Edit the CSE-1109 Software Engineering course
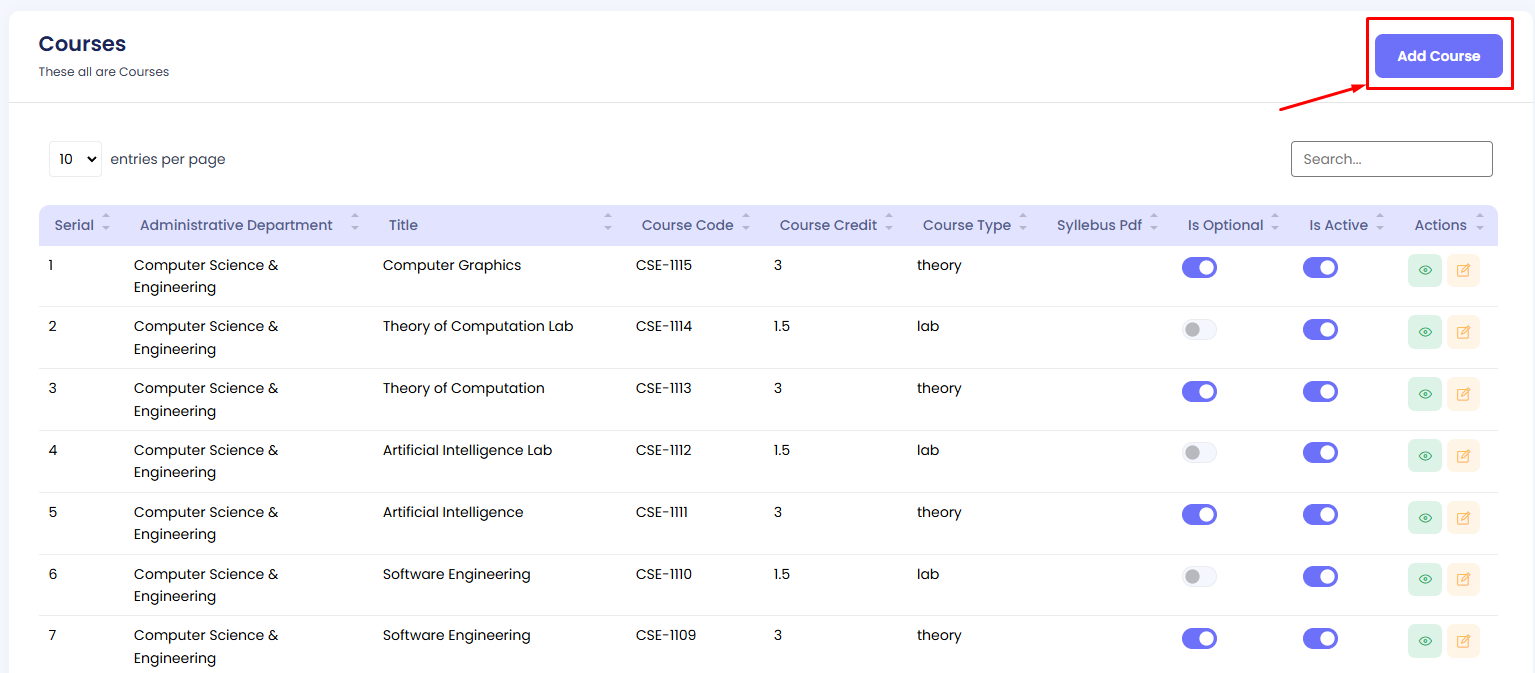Image resolution: width=1535 pixels, height=673 pixels. click(x=1463, y=641)
